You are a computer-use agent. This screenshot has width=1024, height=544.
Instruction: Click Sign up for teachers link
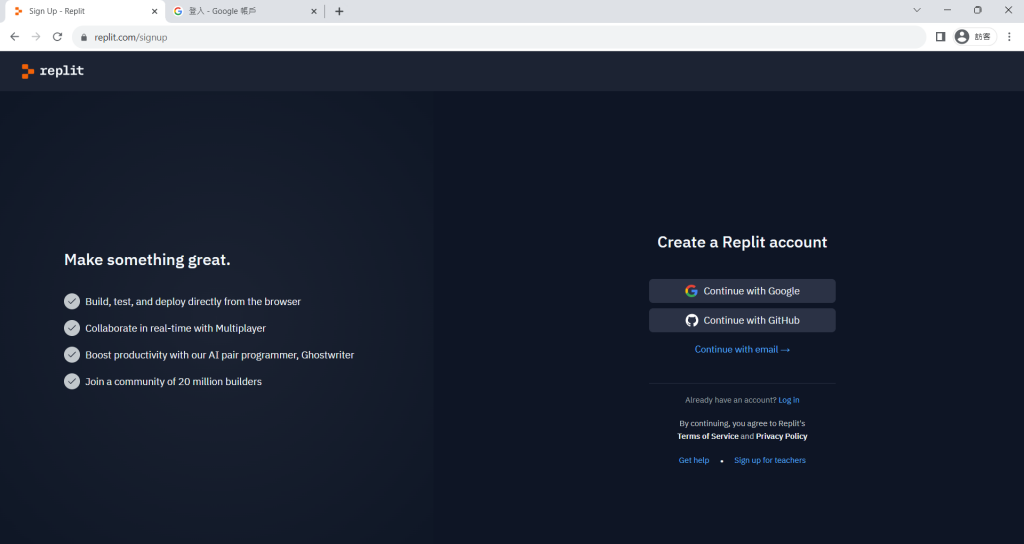[769, 460]
